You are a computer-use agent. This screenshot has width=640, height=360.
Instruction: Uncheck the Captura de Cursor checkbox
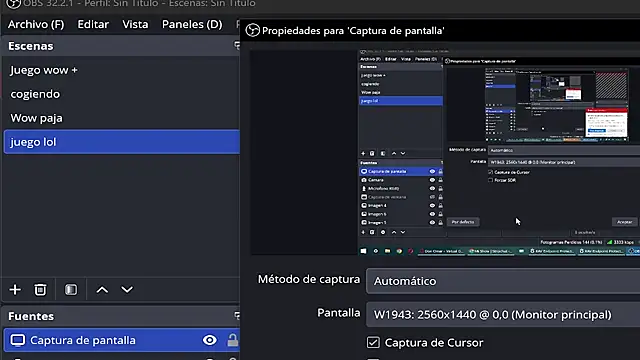click(373, 343)
